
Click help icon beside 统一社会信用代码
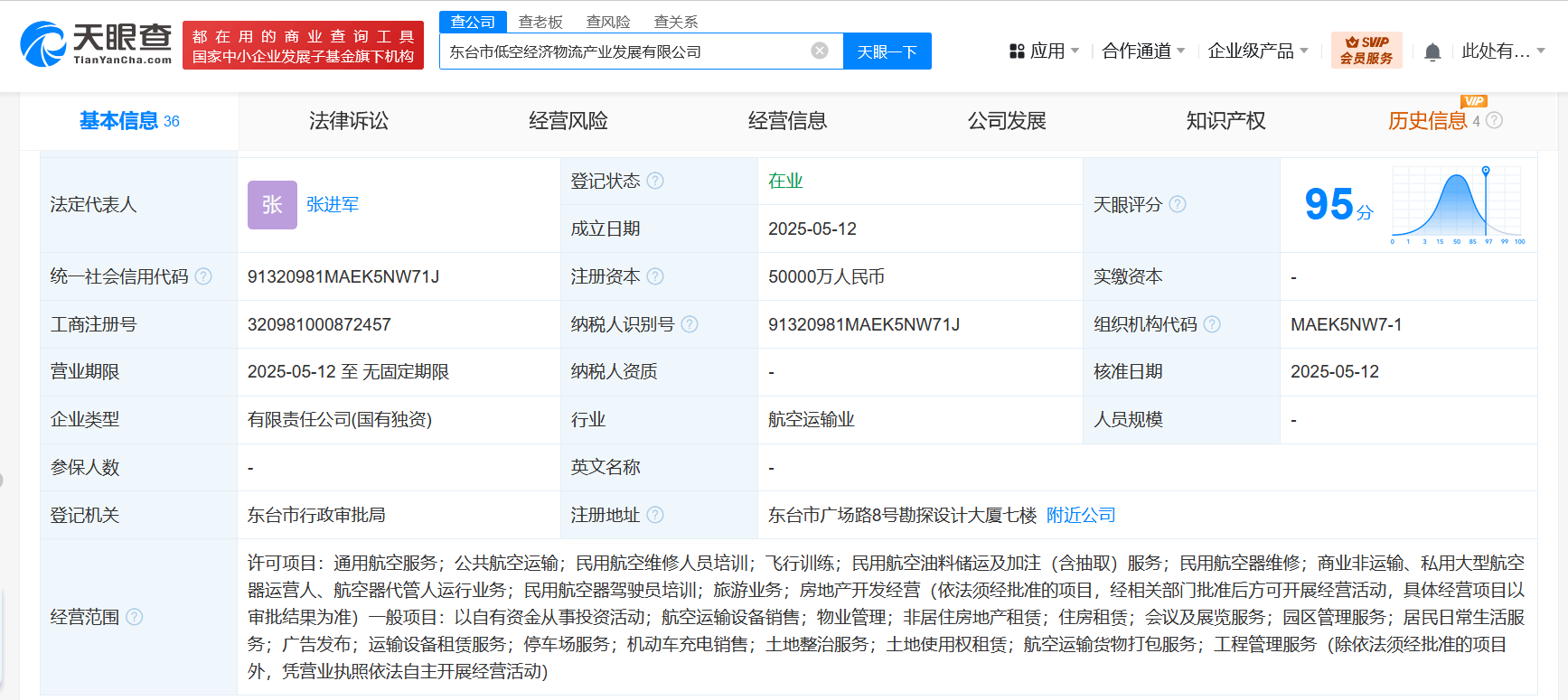(x=203, y=276)
